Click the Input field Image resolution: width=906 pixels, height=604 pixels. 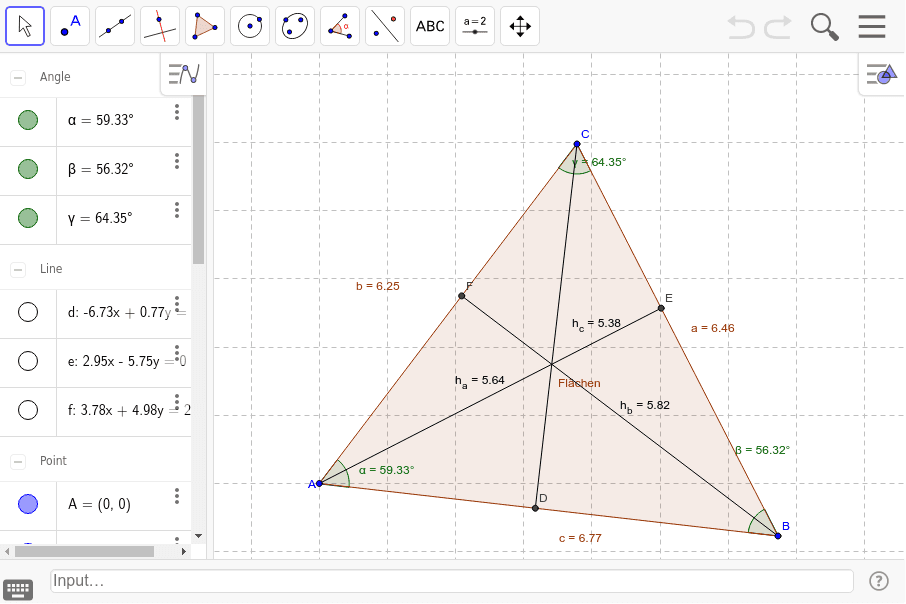[452, 581]
